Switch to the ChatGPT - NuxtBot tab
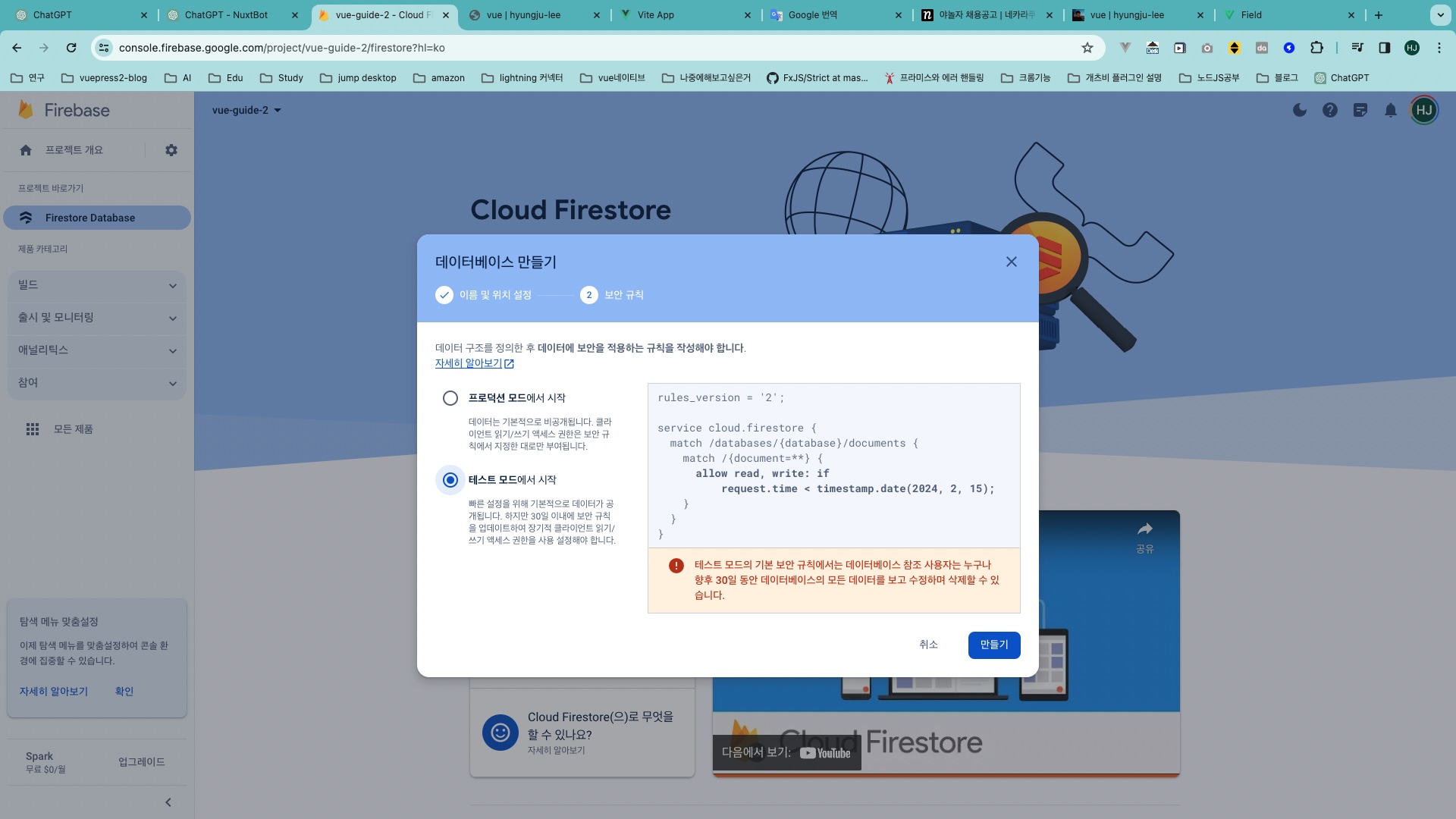This screenshot has width=1456, height=819. [x=231, y=14]
